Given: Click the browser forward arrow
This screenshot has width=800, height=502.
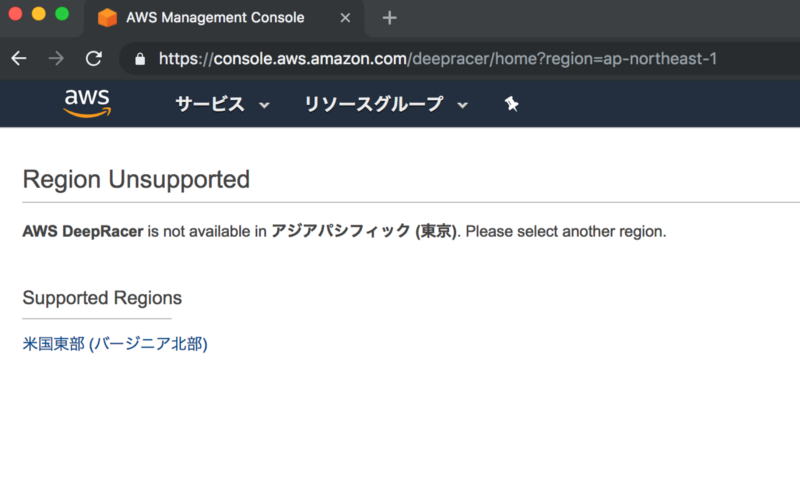Looking at the screenshot, I should click(x=56, y=58).
